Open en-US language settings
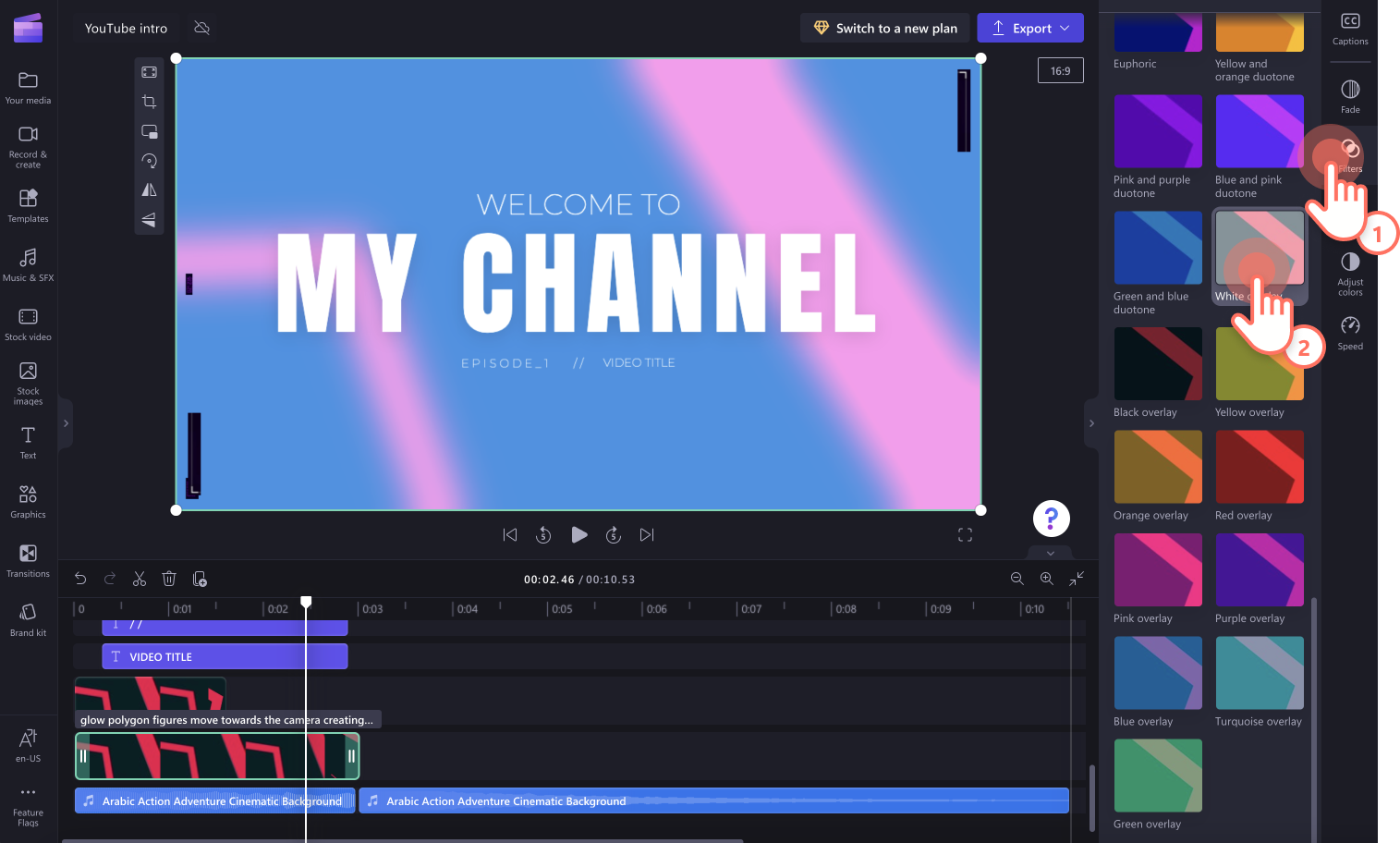 click(28, 745)
